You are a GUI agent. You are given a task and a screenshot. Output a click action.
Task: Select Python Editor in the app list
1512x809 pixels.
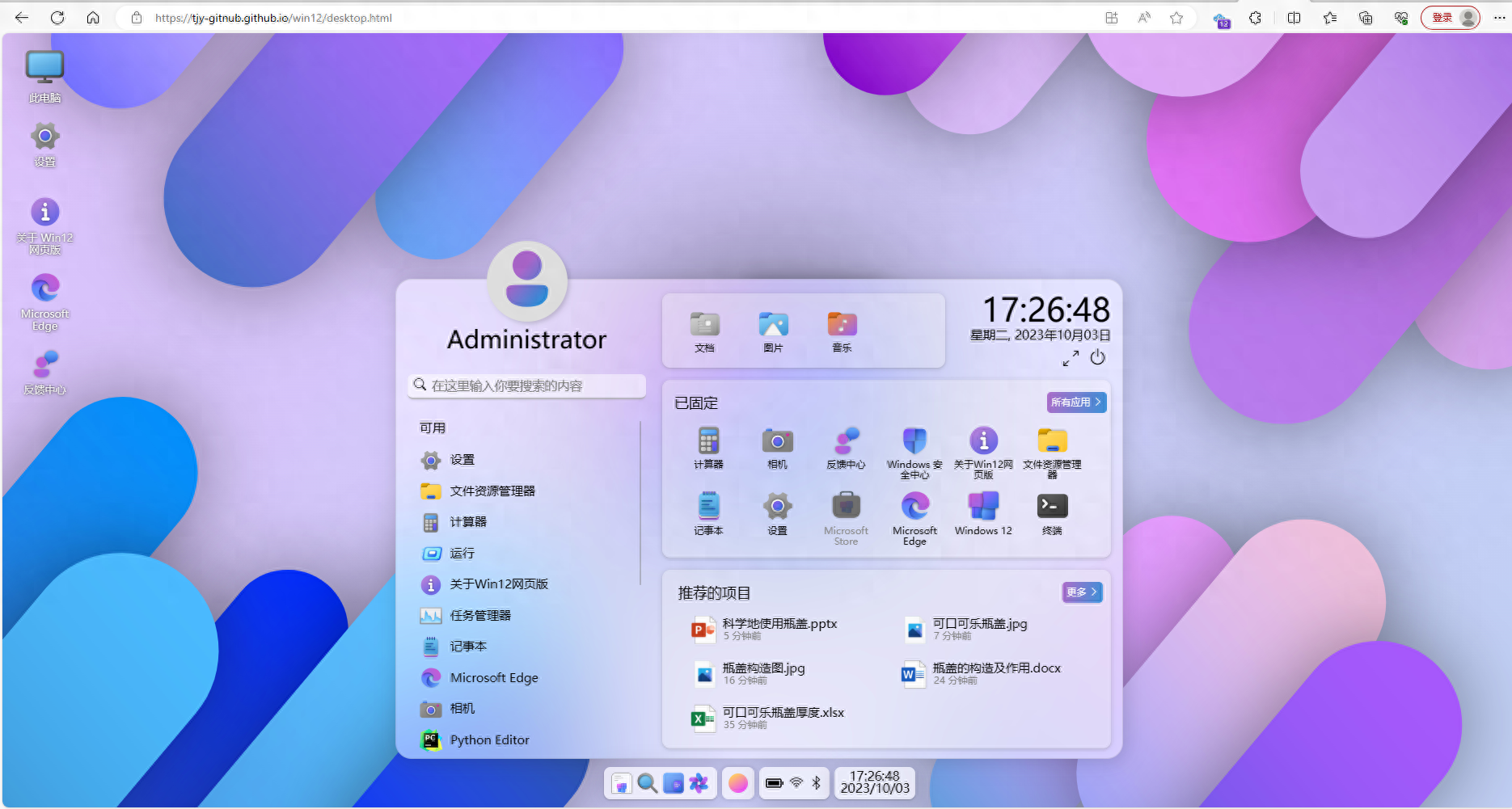click(526, 740)
